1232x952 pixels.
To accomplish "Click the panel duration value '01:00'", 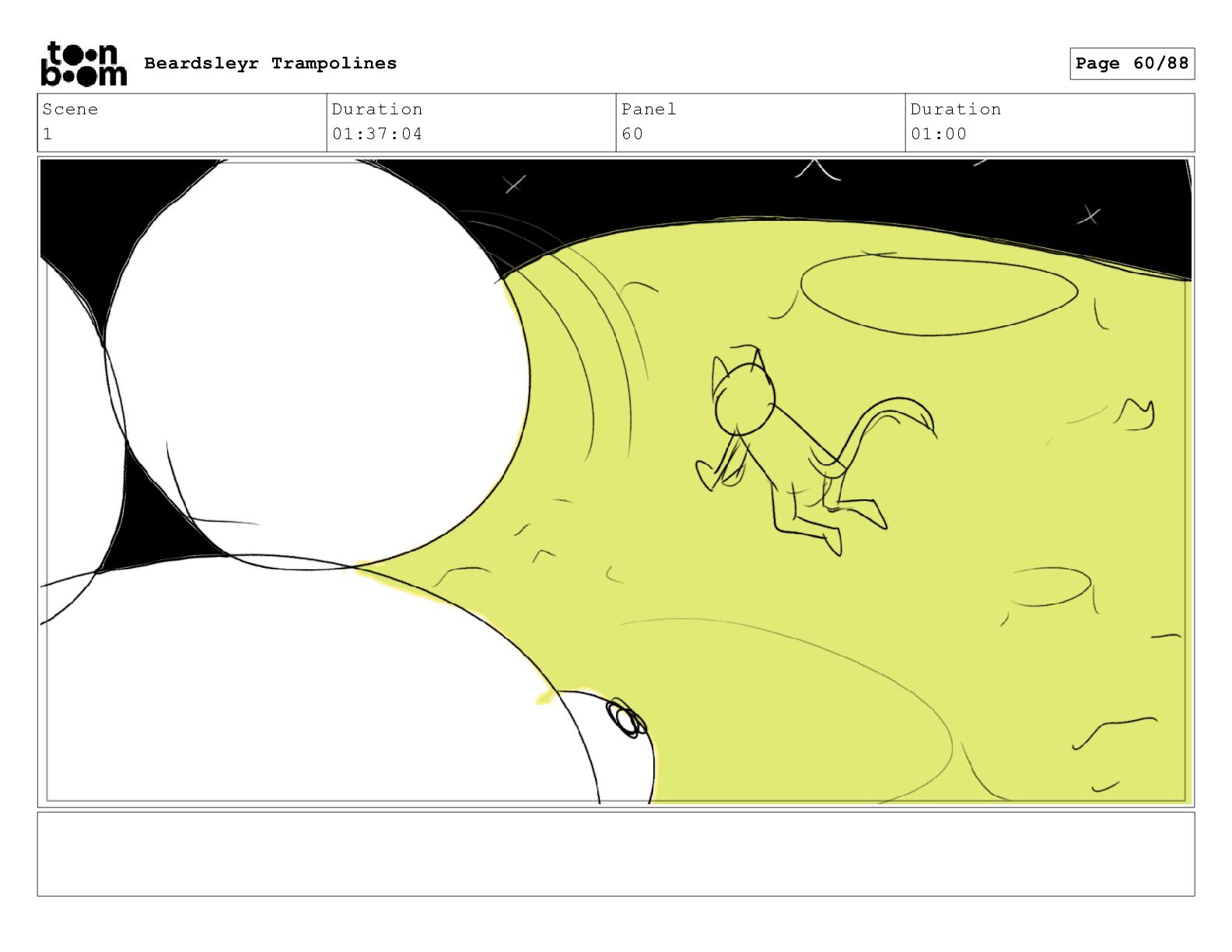I will (939, 134).
